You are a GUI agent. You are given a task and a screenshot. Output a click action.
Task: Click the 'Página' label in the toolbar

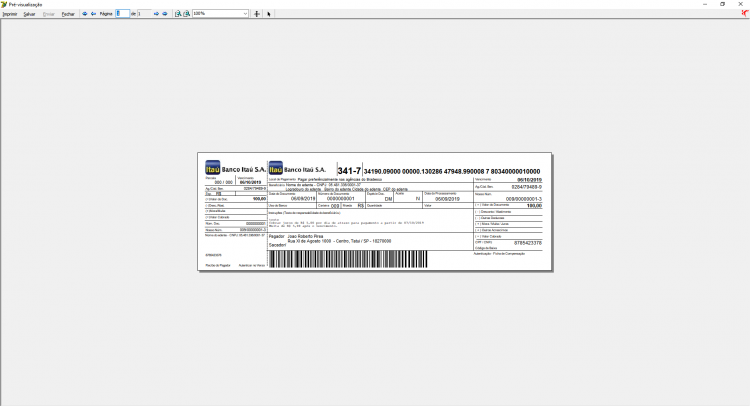pos(106,14)
